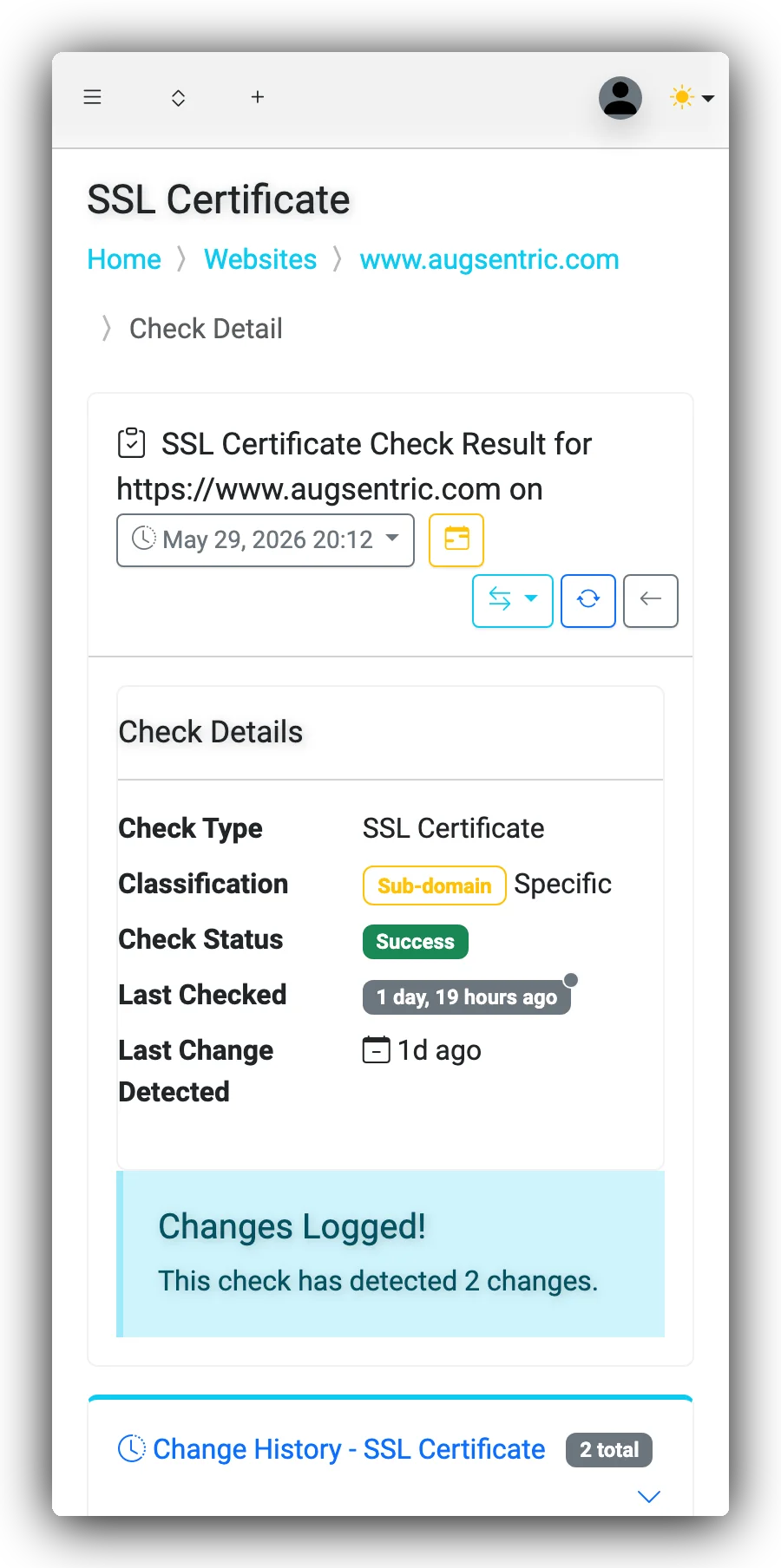Open the user profile avatar
This screenshot has height=1568, width=781.
click(620, 97)
